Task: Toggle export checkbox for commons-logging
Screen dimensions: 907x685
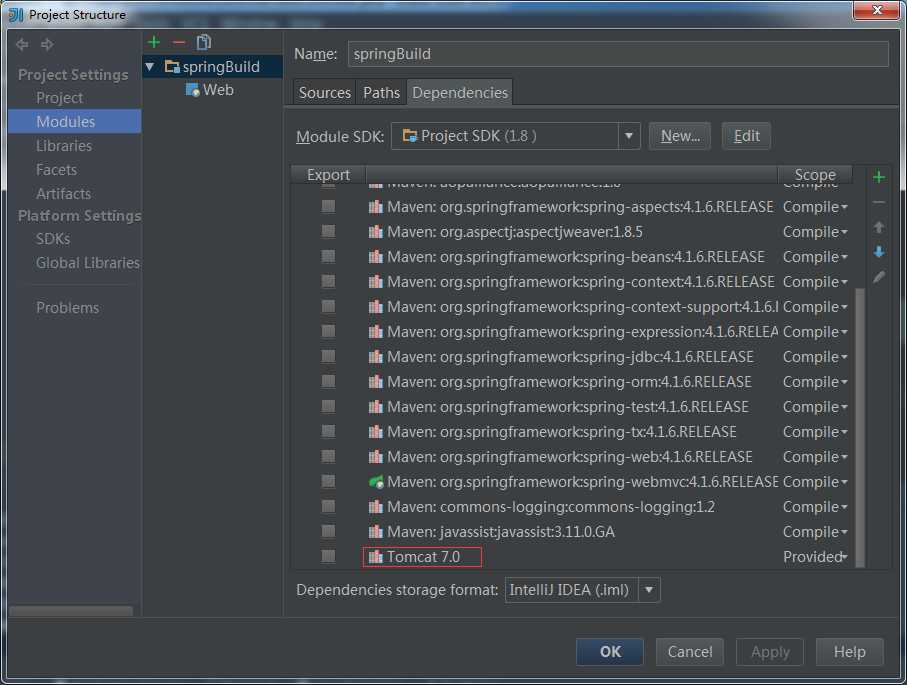Action: pos(329,506)
